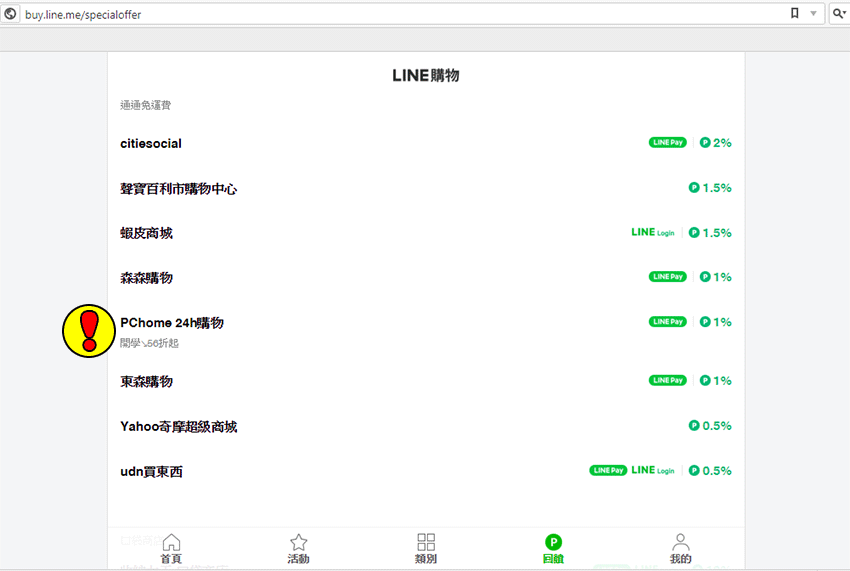Open udn買東西 store
850x571 pixels.
pos(426,471)
